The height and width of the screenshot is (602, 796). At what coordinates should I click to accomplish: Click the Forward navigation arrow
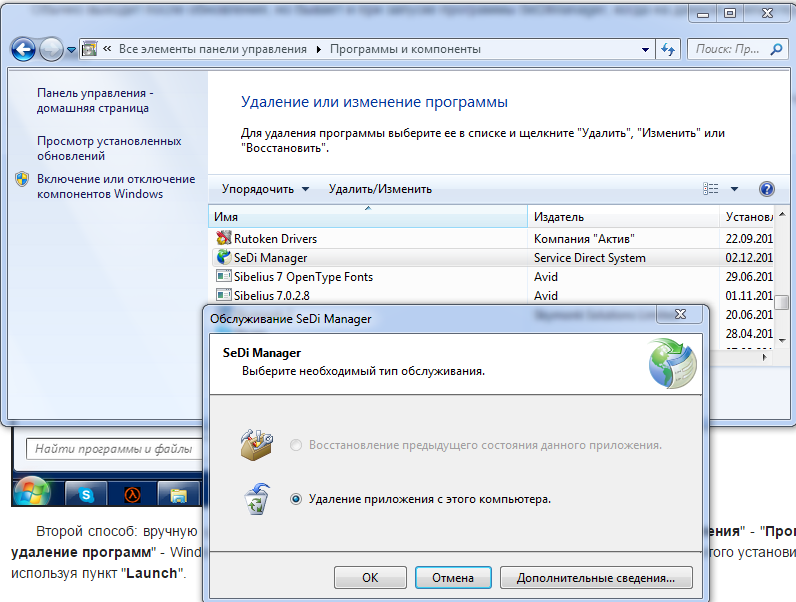tap(51, 49)
